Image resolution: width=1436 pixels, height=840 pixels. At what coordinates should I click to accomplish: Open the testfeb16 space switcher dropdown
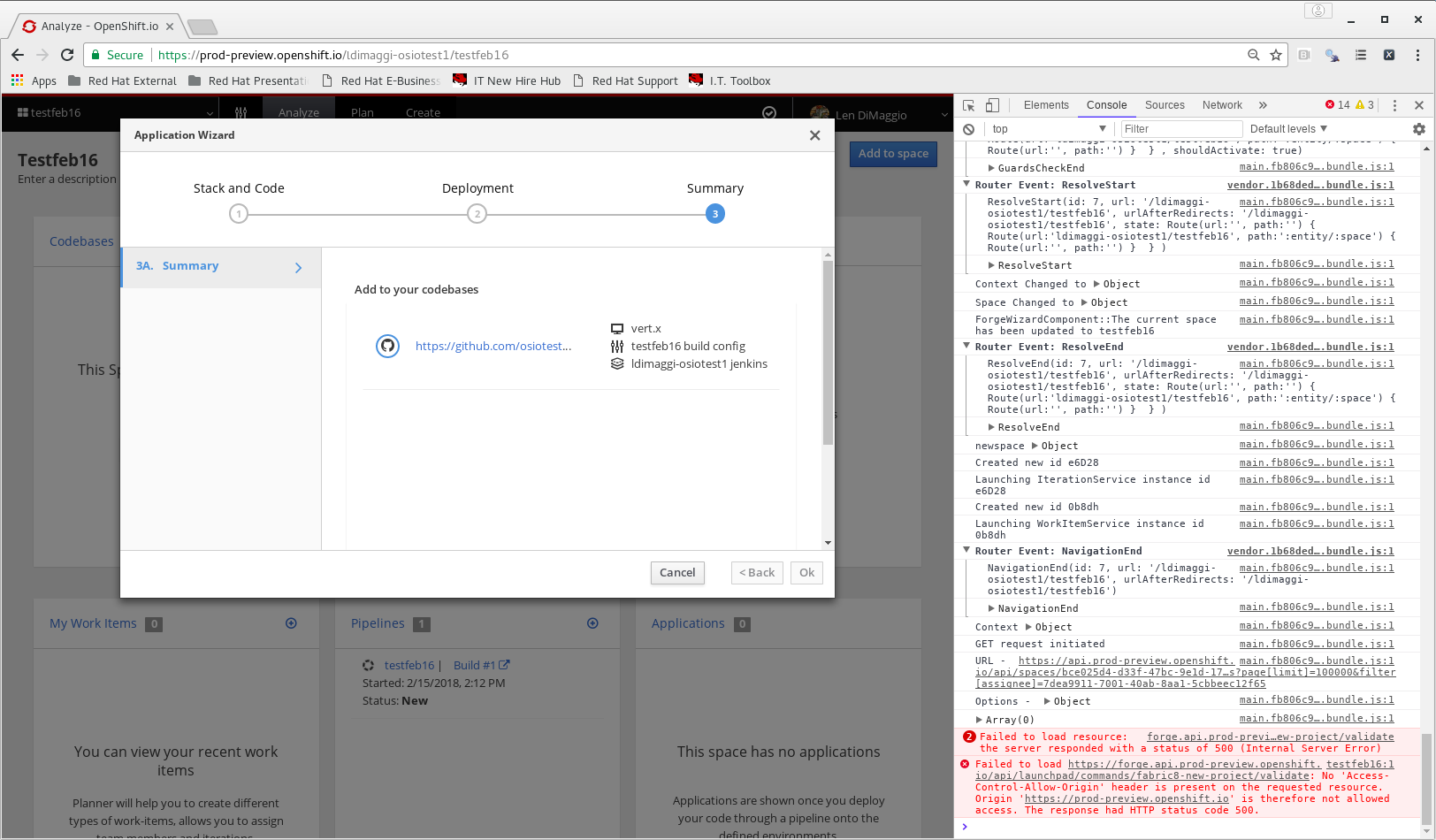pyautogui.click(x=210, y=112)
